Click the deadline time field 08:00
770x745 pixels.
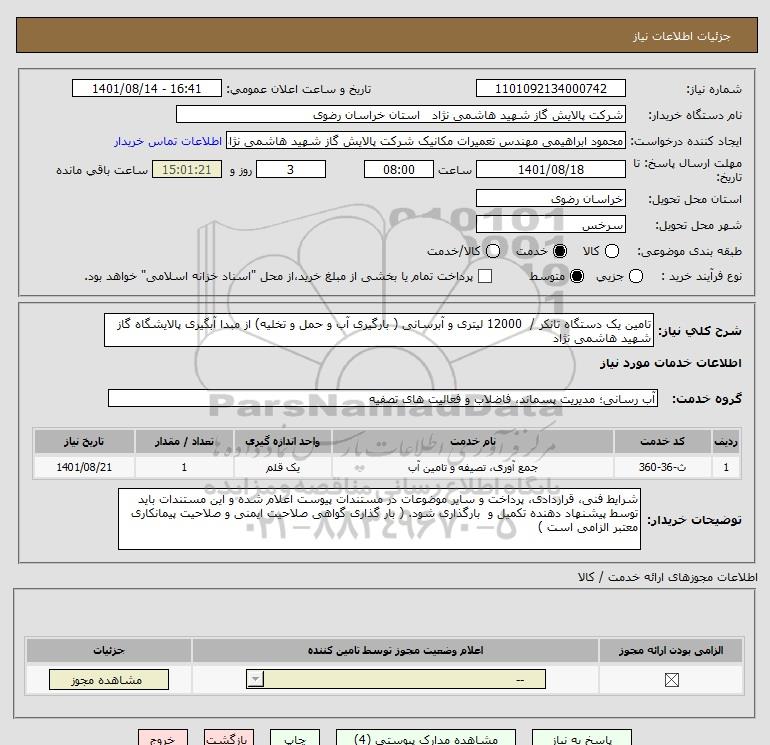pyautogui.click(x=399, y=169)
